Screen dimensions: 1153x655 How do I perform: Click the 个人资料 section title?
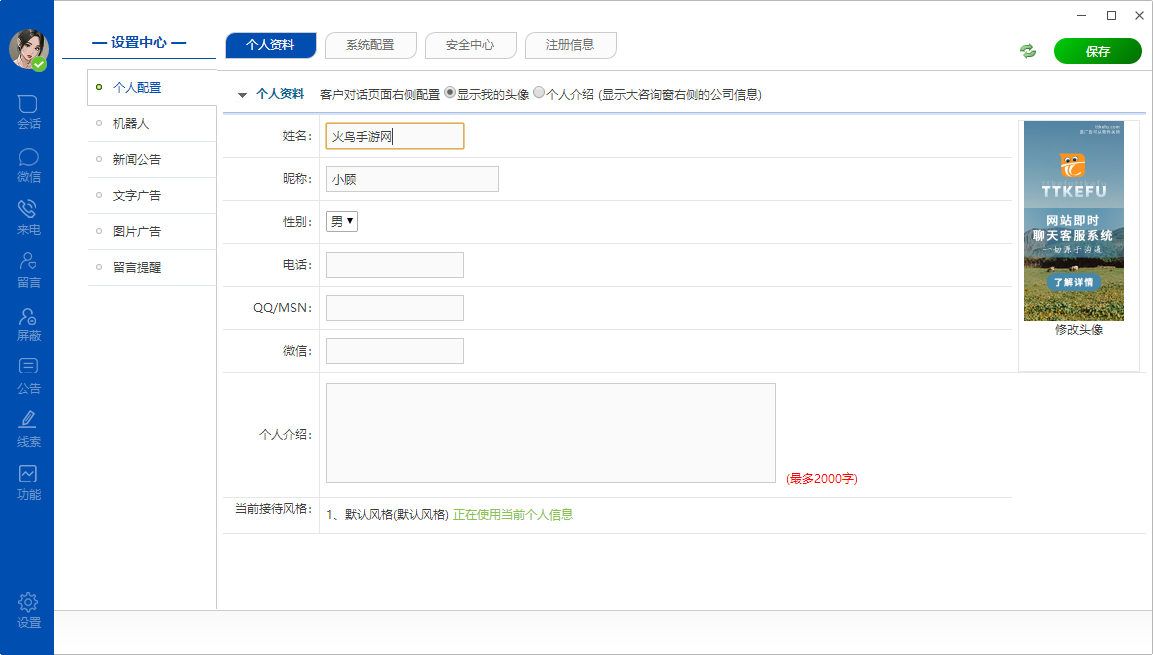tap(279, 94)
